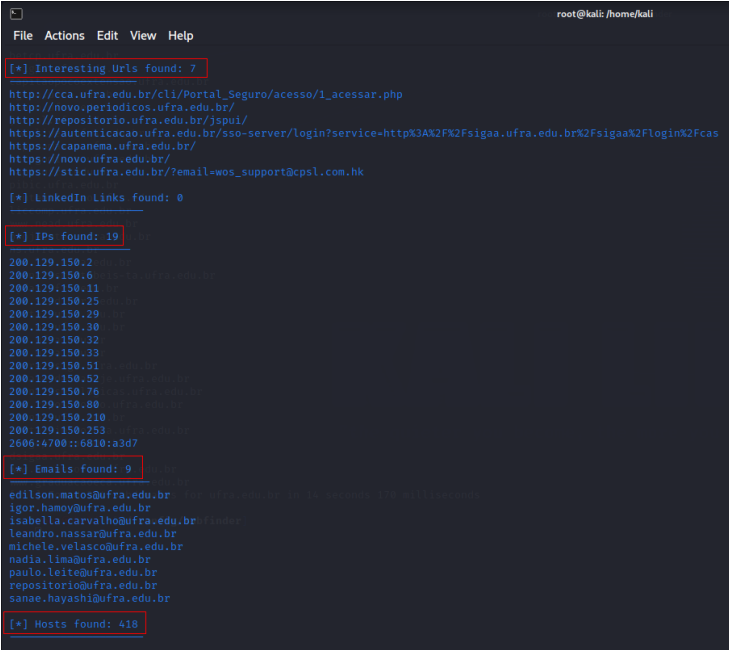Viewport: 729px width, 650px height.
Task: Click email isabella.carvalho@ufra.edu.br
Action: [x=103, y=521]
